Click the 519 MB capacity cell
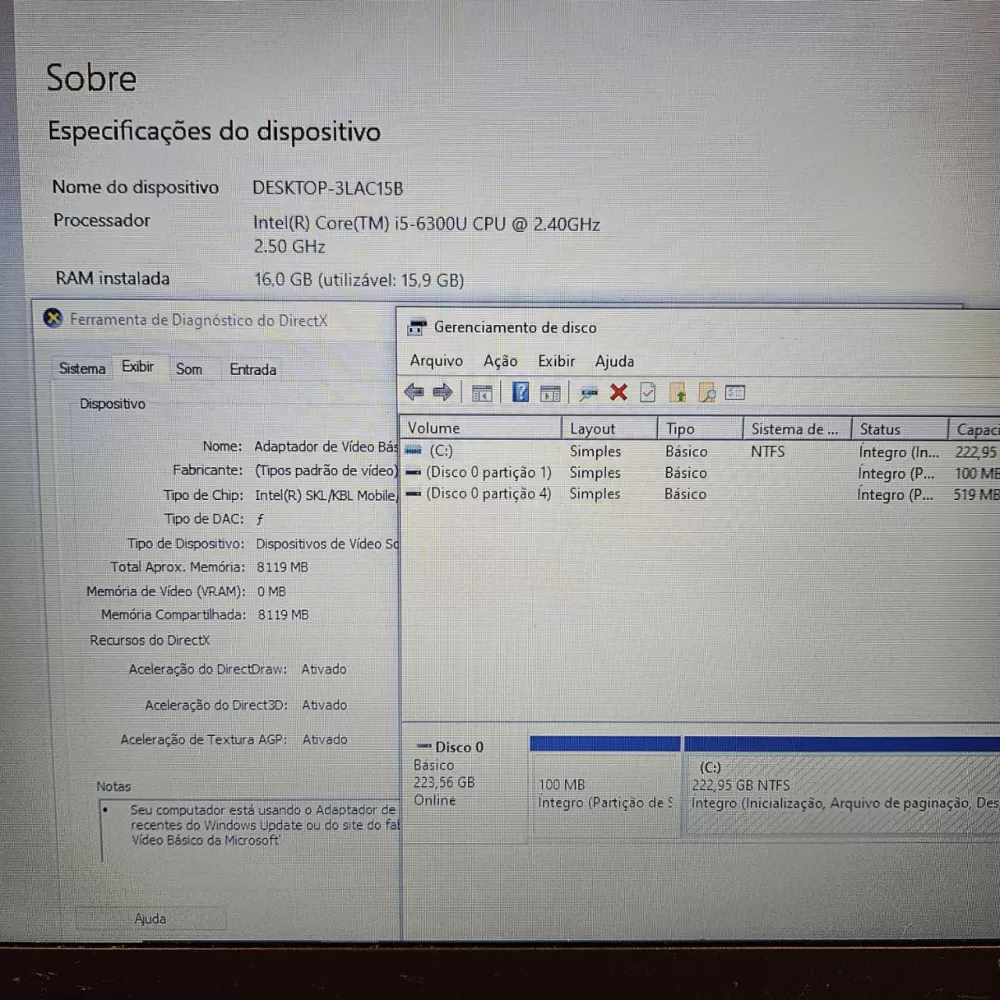This screenshot has width=1000, height=1000. coord(975,495)
